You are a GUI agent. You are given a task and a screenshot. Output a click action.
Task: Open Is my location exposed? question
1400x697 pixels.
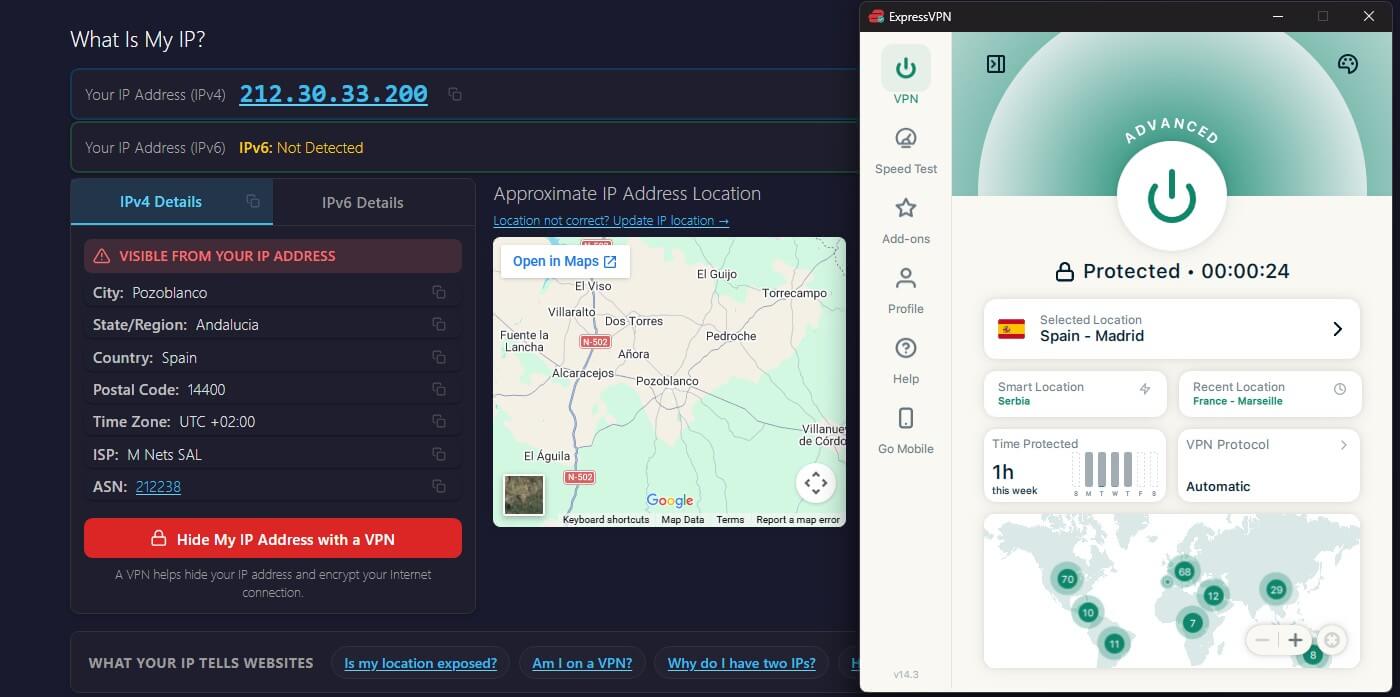tap(421, 663)
